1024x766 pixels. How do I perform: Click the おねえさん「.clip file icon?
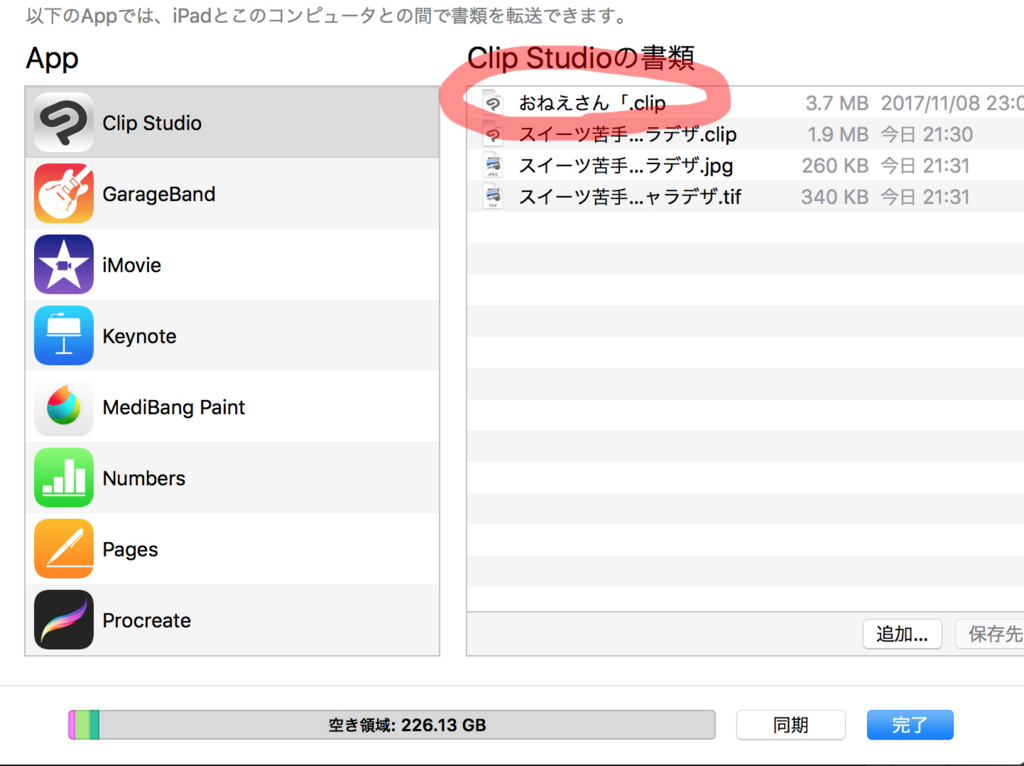coord(492,102)
